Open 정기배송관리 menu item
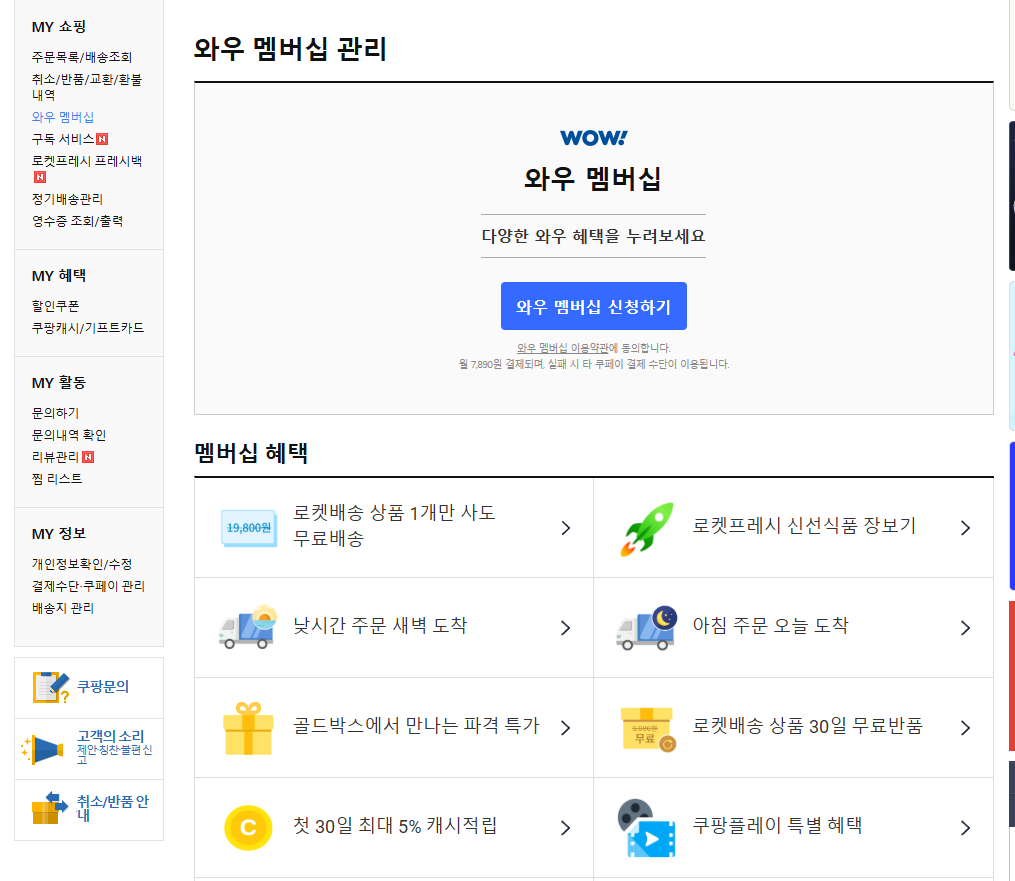This screenshot has height=881, width=1015. (67, 199)
